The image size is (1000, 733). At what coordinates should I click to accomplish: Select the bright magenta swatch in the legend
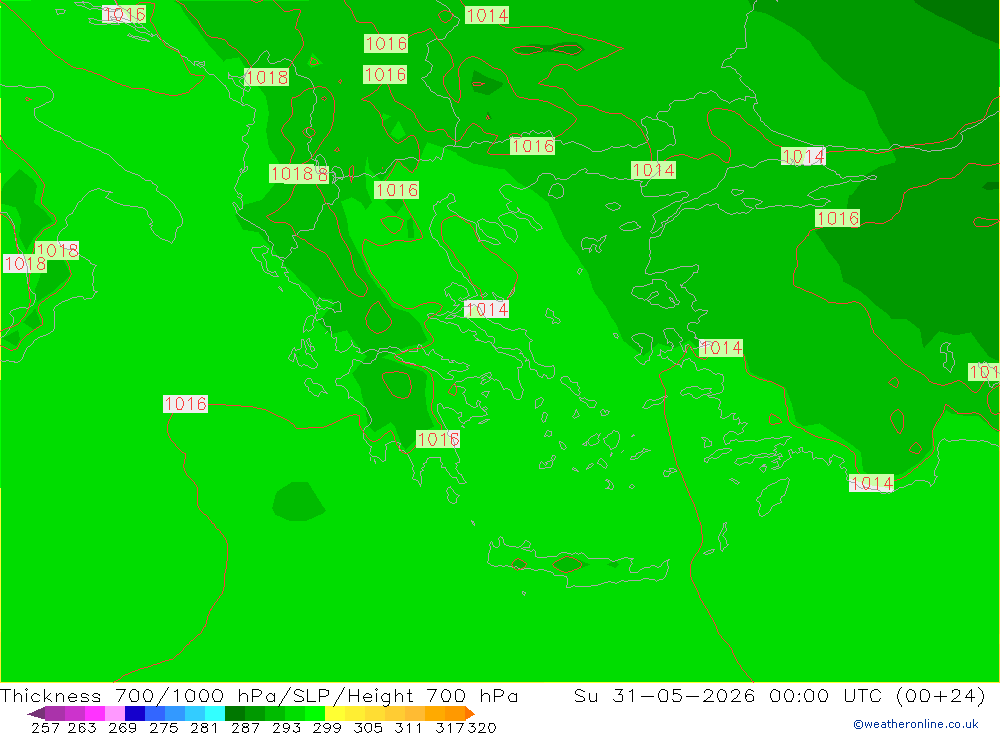[x=94, y=713]
